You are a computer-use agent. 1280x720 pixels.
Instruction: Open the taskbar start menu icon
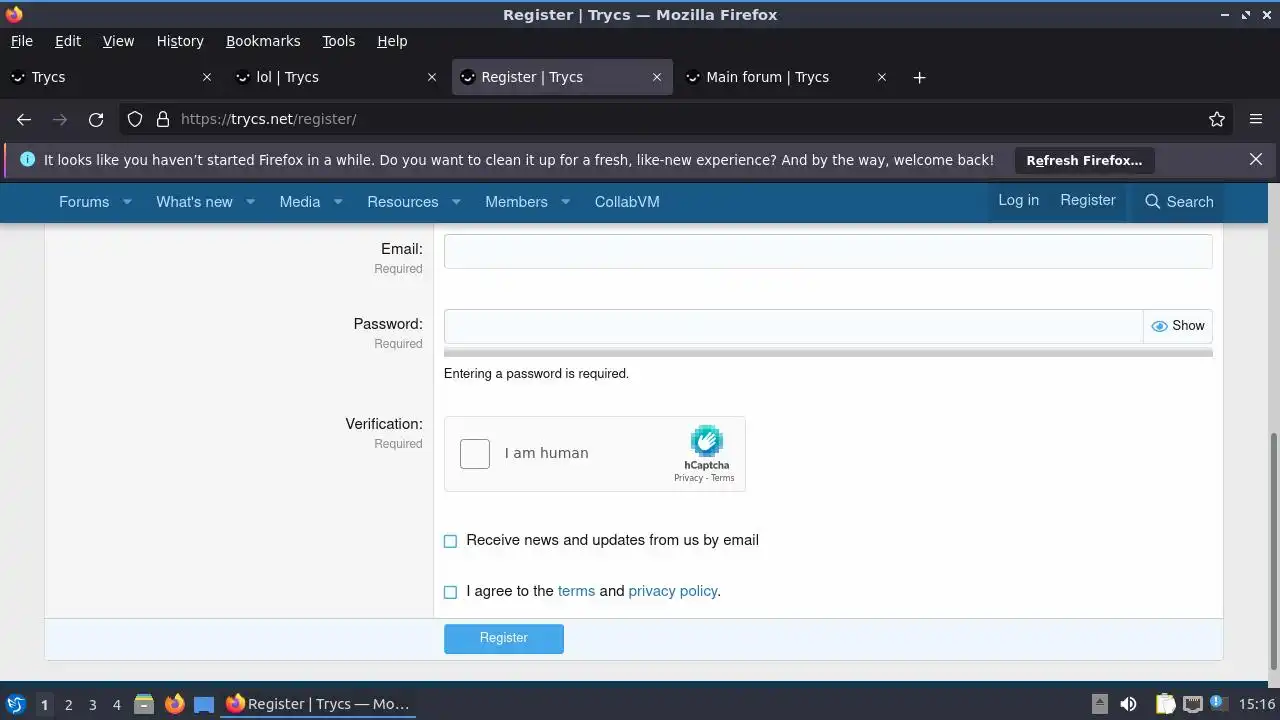pyautogui.click(x=16, y=704)
